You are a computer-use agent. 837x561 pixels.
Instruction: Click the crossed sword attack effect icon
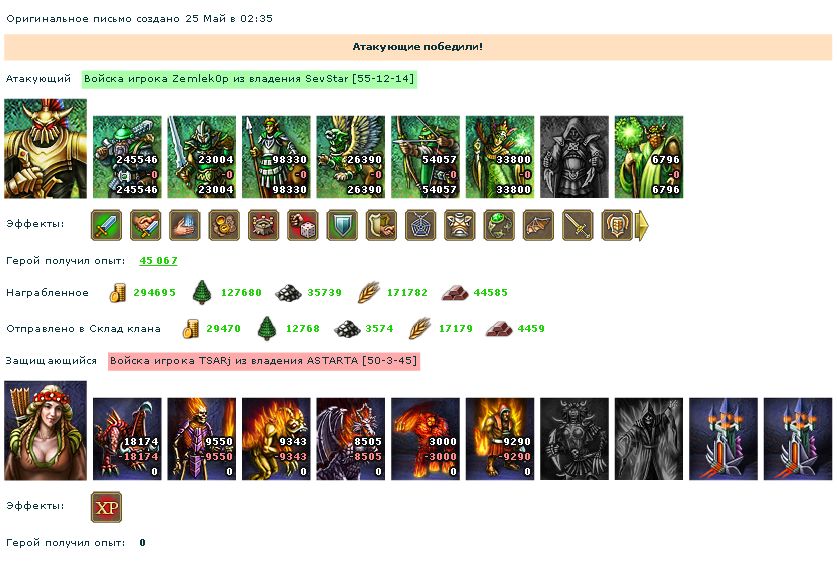point(106,225)
